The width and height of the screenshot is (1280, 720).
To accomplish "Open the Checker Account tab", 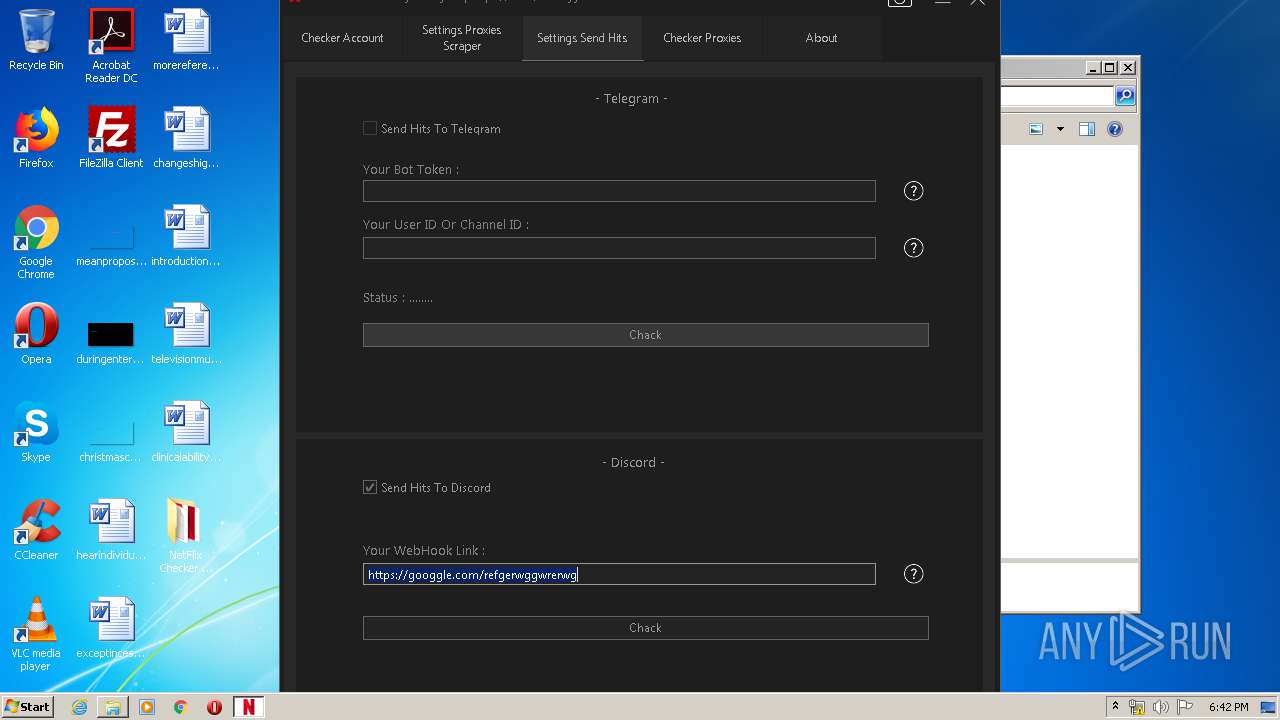I will pos(342,38).
